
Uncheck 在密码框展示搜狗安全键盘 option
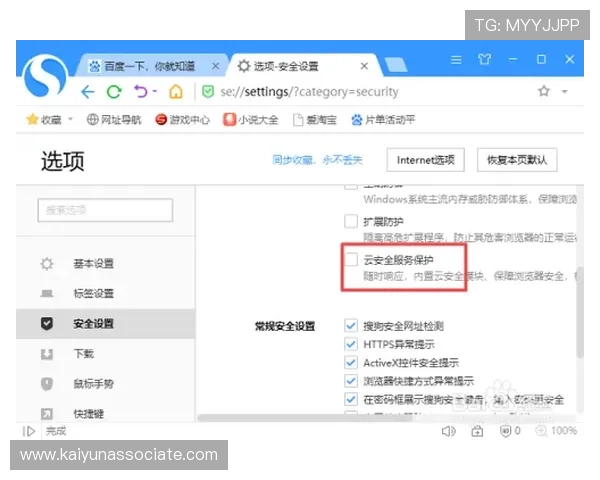click(x=351, y=399)
